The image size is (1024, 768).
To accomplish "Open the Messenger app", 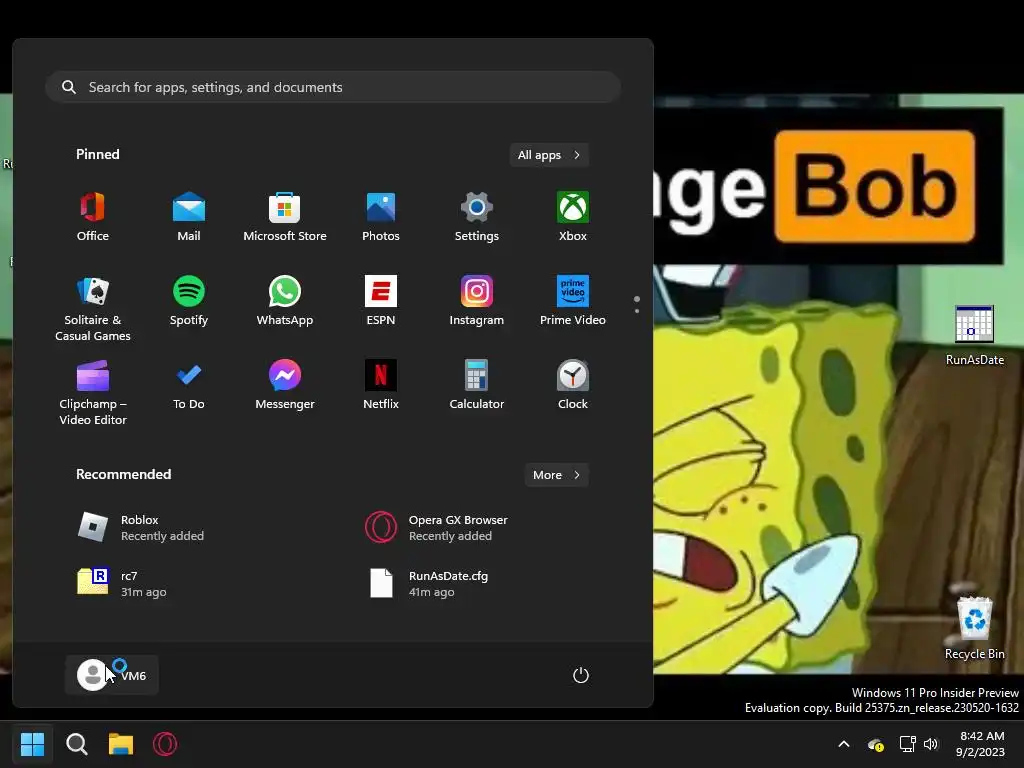I will coord(285,385).
